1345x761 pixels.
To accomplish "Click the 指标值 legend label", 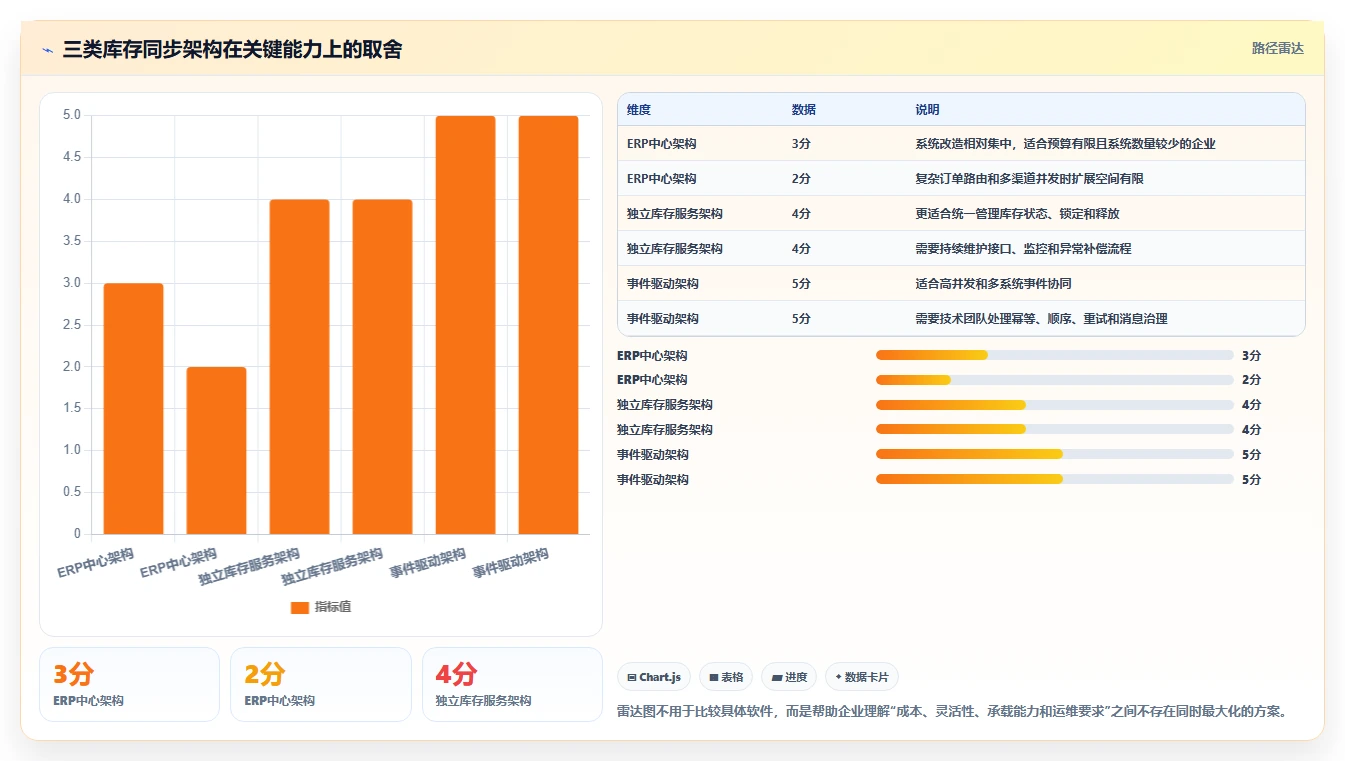I will [333, 607].
